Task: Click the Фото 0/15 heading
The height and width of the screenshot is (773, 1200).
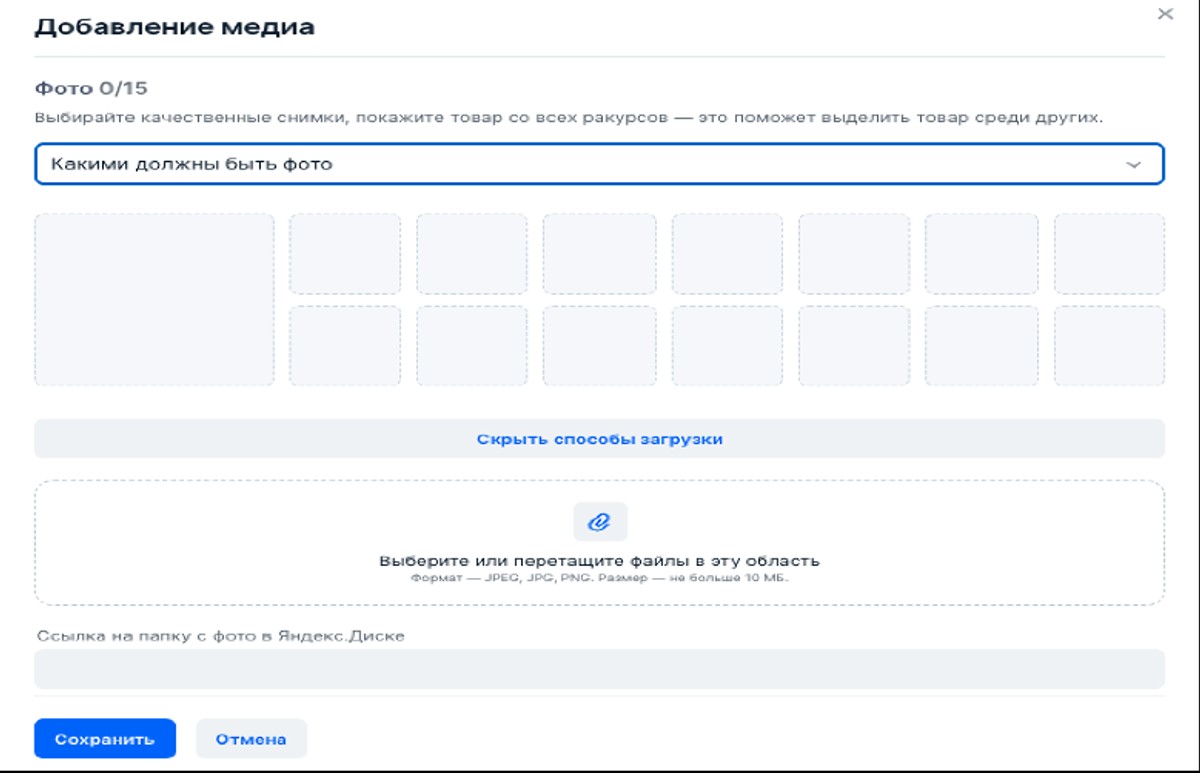Action: (x=91, y=88)
